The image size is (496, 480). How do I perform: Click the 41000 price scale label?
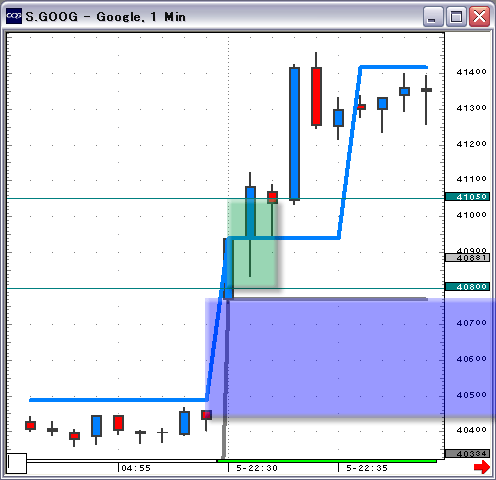click(x=471, y=215)
